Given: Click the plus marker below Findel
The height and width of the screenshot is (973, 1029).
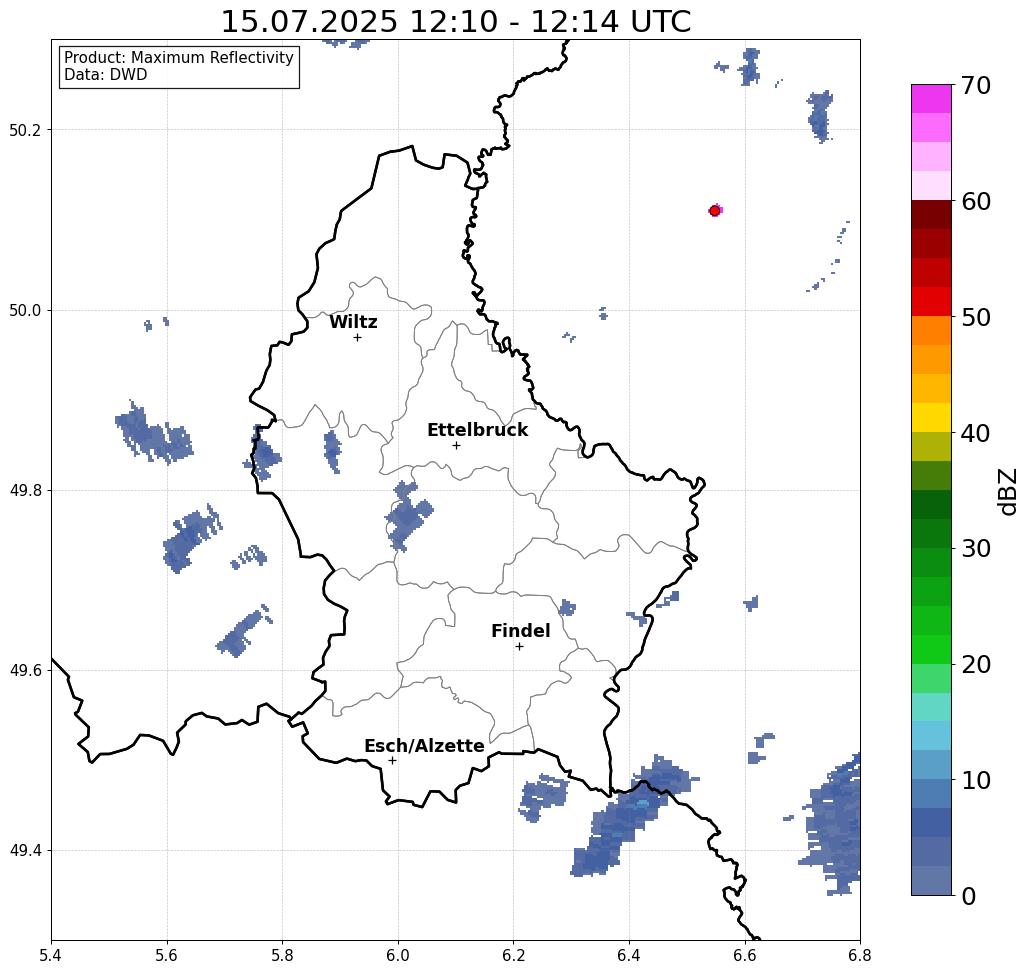Looking at the screenshot, I should (519, 647).
